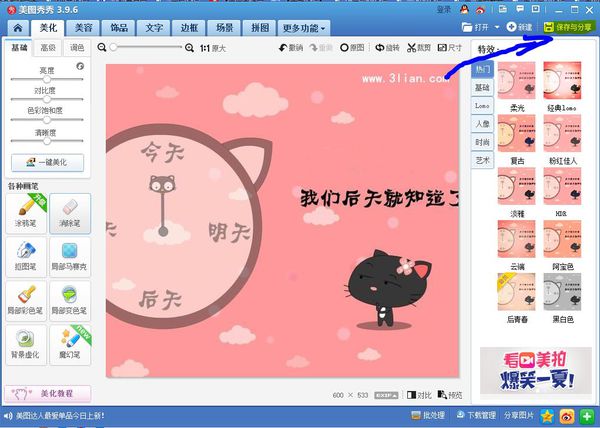
Task: Click the reset icon beside 亮度
Action: [80, 66]
